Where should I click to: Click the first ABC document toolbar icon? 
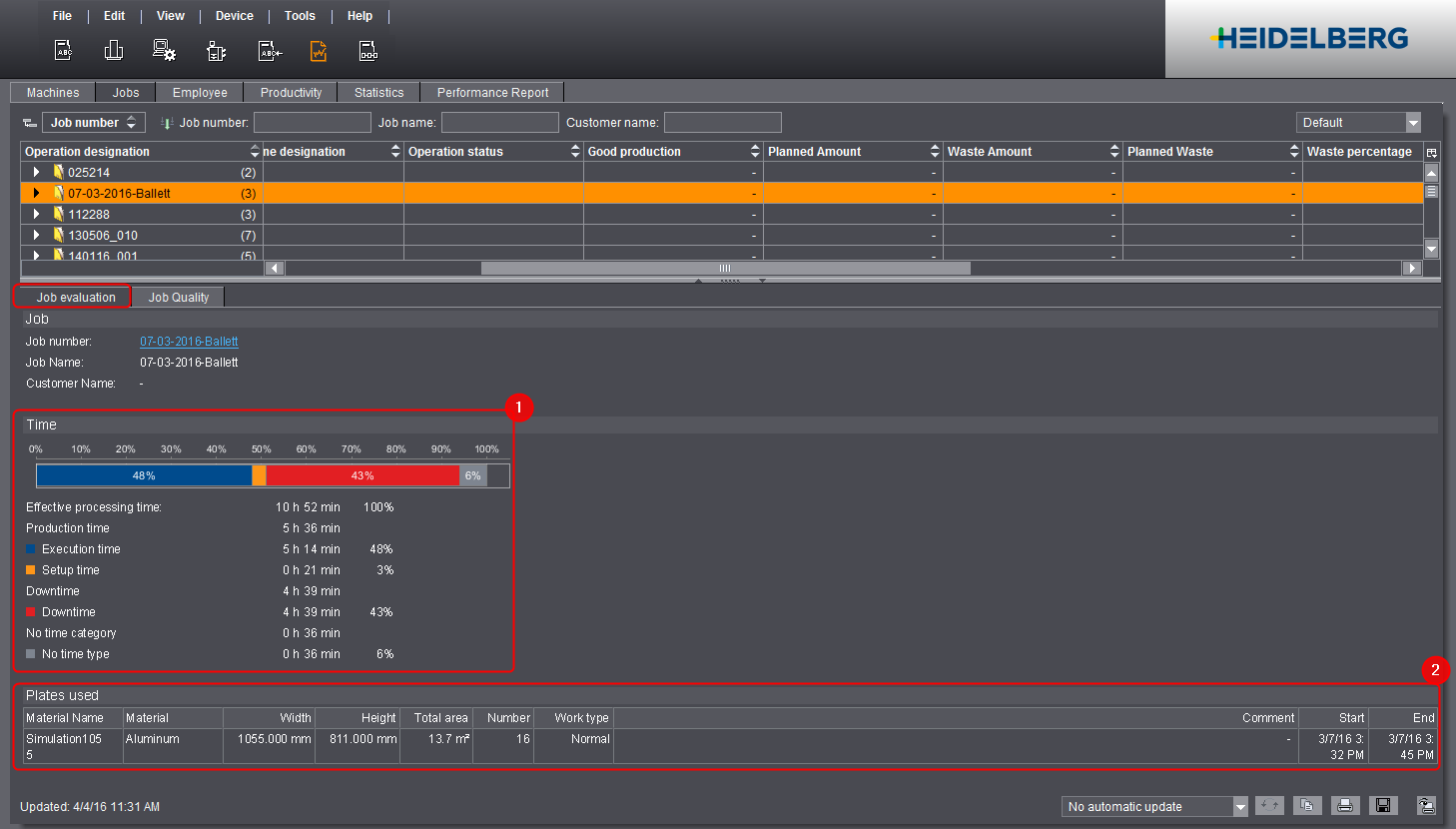click(x=63, y=51)
